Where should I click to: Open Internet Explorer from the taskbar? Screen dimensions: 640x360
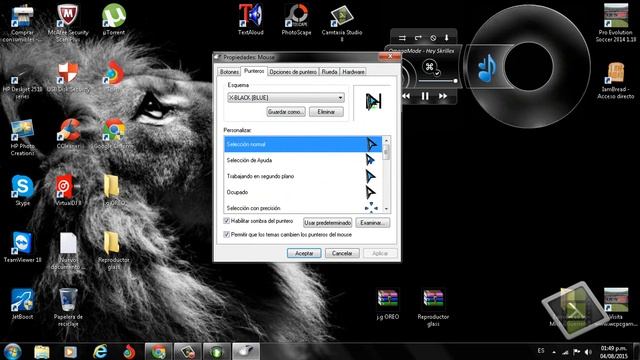(x=100, y=351)
